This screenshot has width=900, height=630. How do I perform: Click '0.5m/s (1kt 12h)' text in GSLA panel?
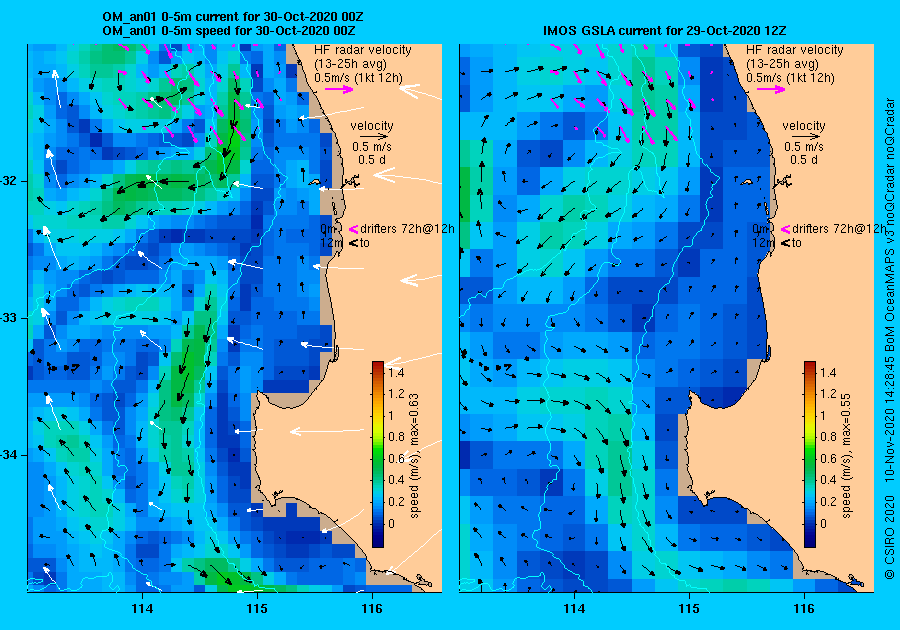(x=790, y=77)
